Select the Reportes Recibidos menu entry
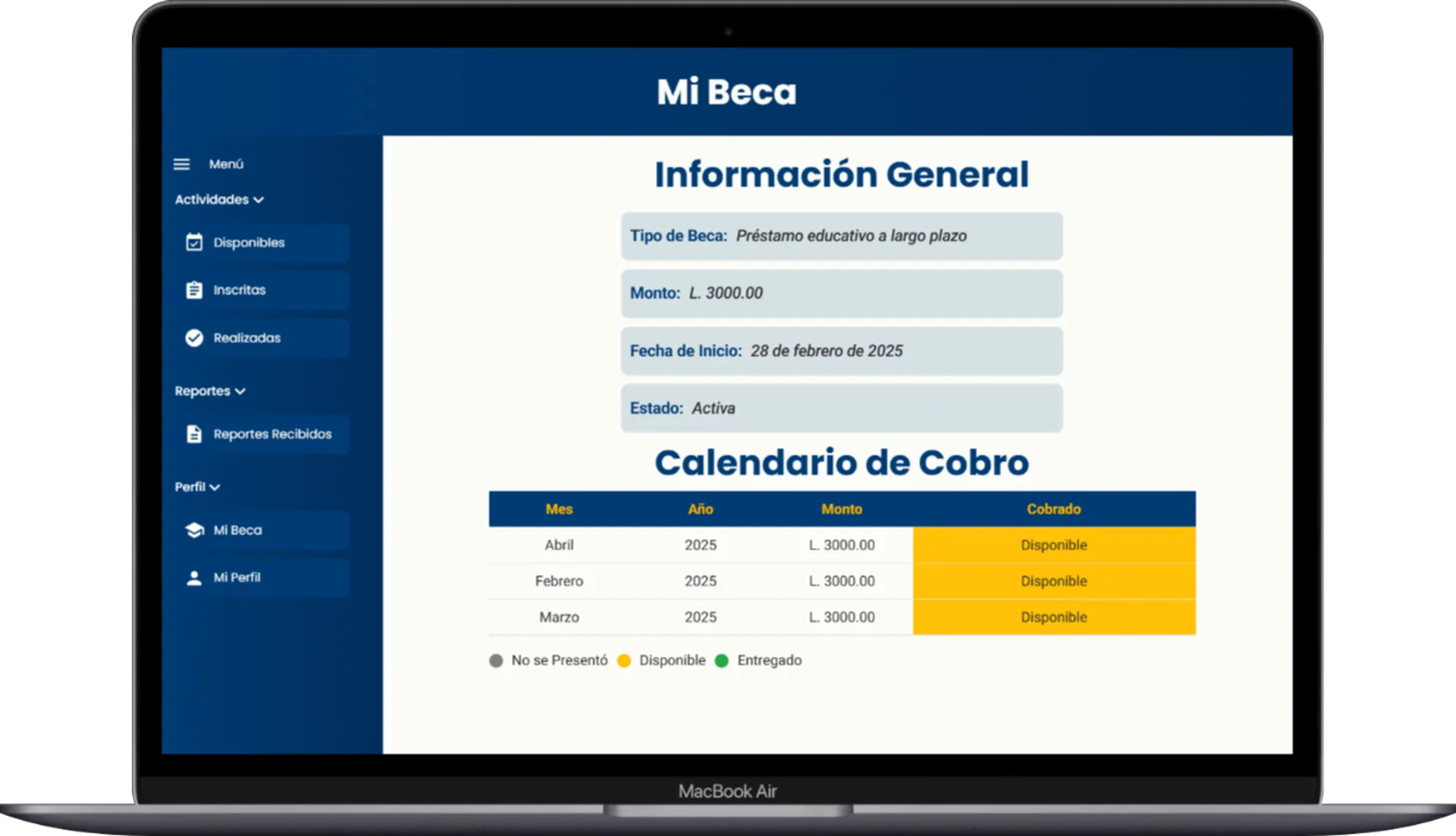The width and height of the screenshot is (1456, 836). [x=272, y=434]
